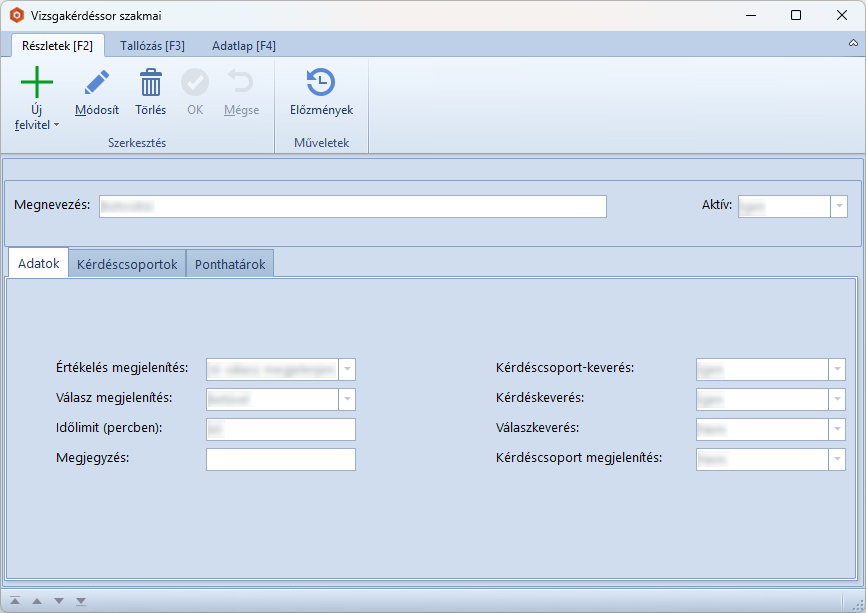The width and height of the screenshot is (866, 613).
Task: Open the Aktív dropdown
Action: click(x=838, y=206)
